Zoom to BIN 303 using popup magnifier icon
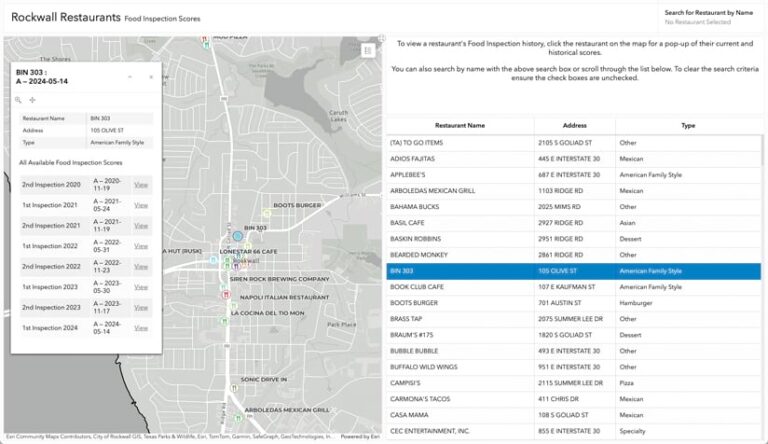 (x=18, y=100)
